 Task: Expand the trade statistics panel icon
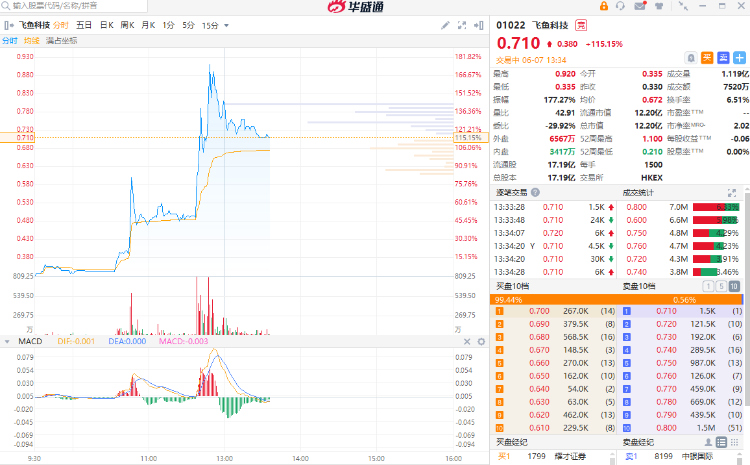pyautogui.click(x=732, y=192)
